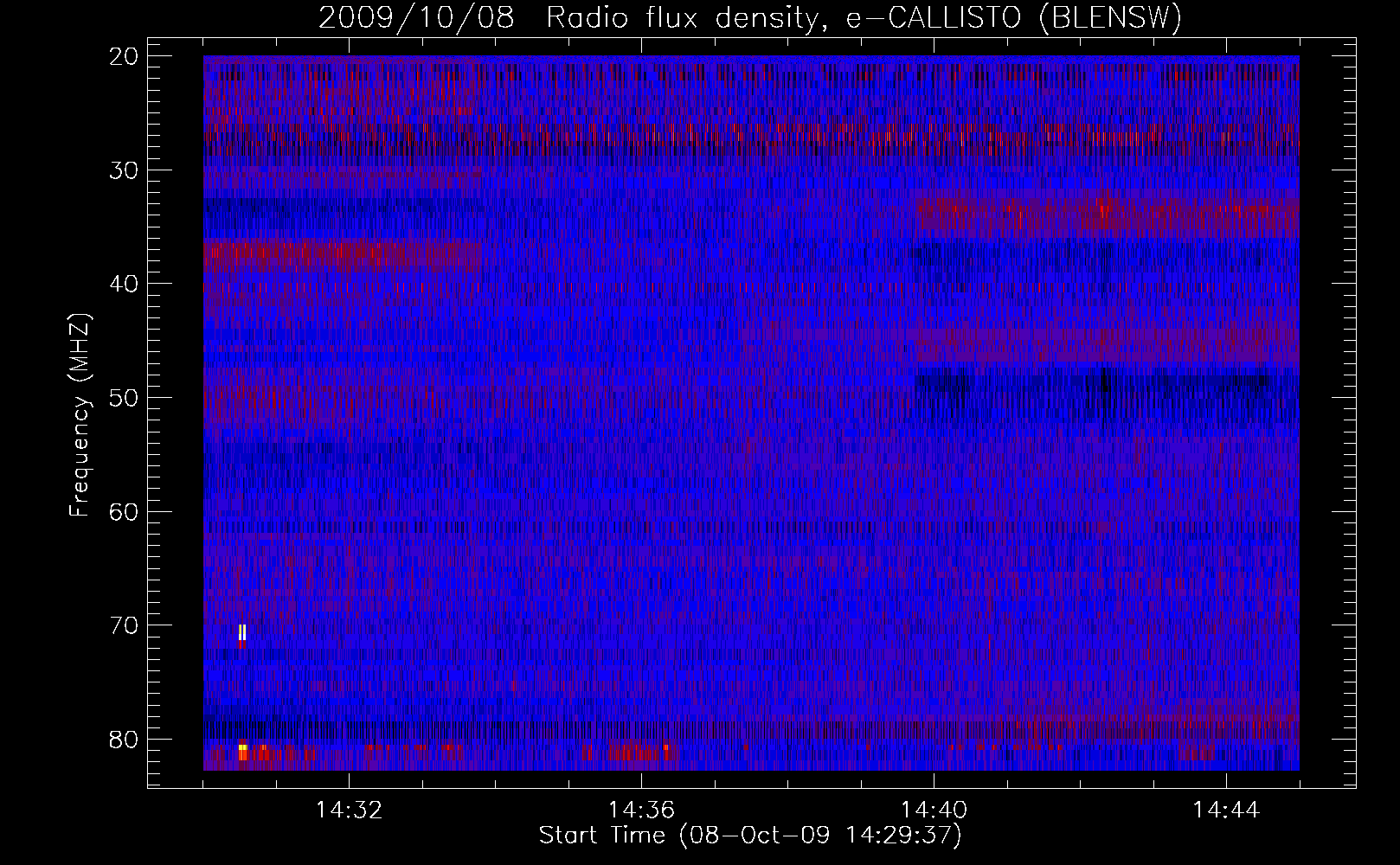Click the 70 frequency tick label
Viewport: 1400px width, 865px height.
point(125,625)
